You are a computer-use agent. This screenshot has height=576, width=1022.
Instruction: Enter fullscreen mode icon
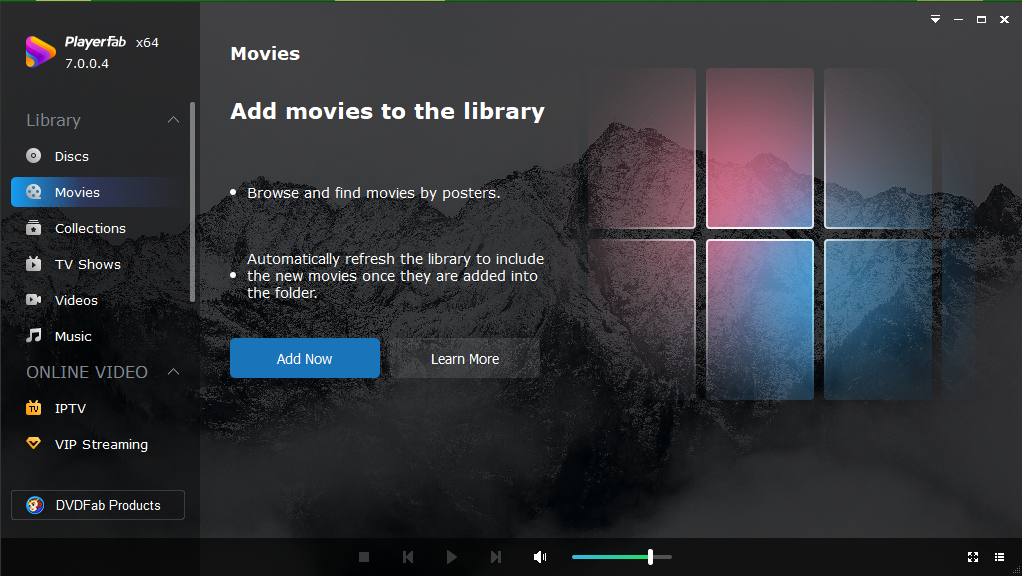(973, 557)
